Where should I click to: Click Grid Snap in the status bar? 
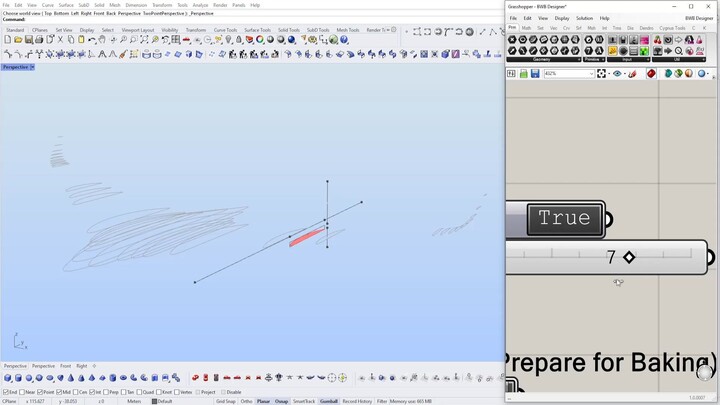pyautogui.click(x=226, y=401)
